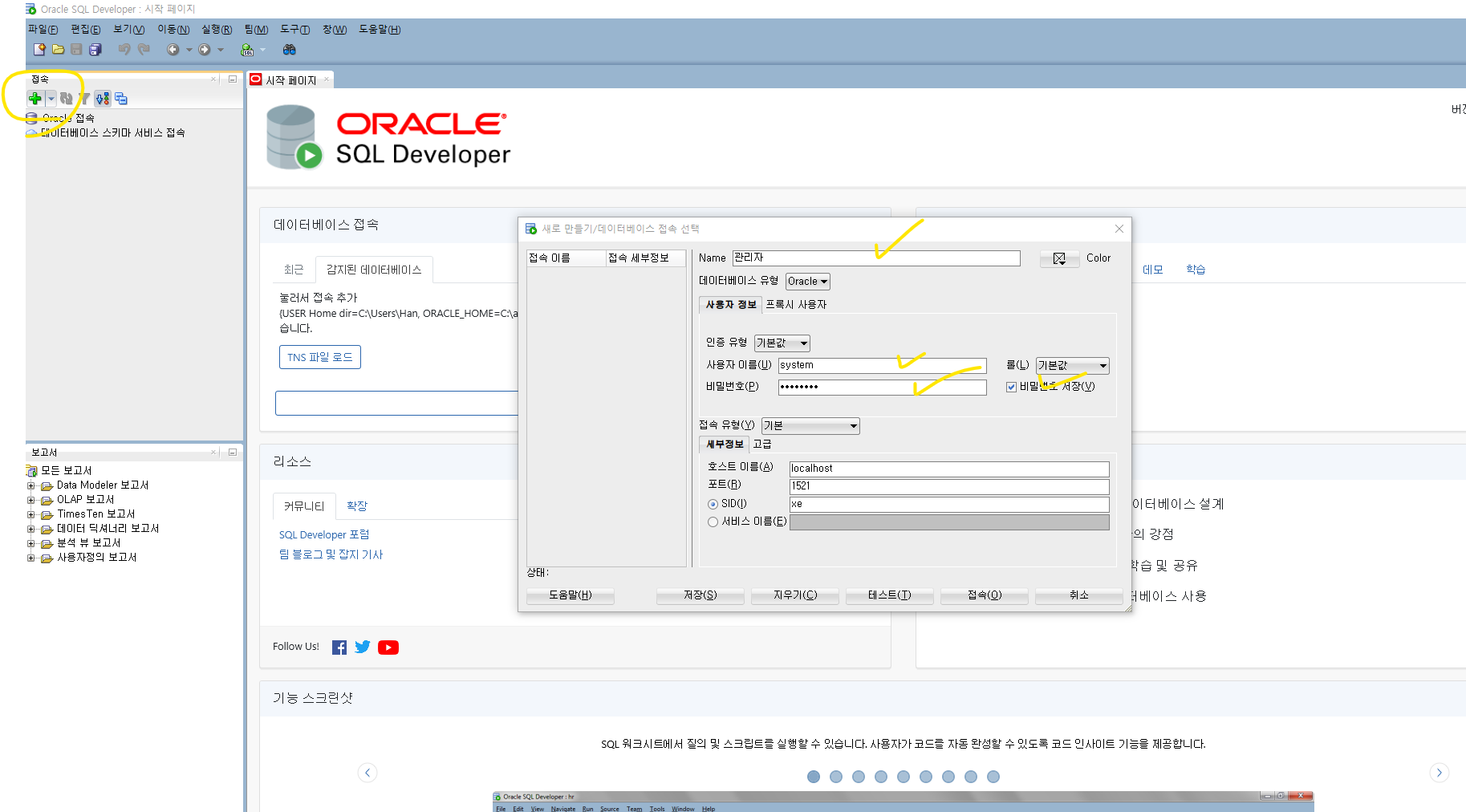Click the filled active carousel page dot

click(814, 777)
